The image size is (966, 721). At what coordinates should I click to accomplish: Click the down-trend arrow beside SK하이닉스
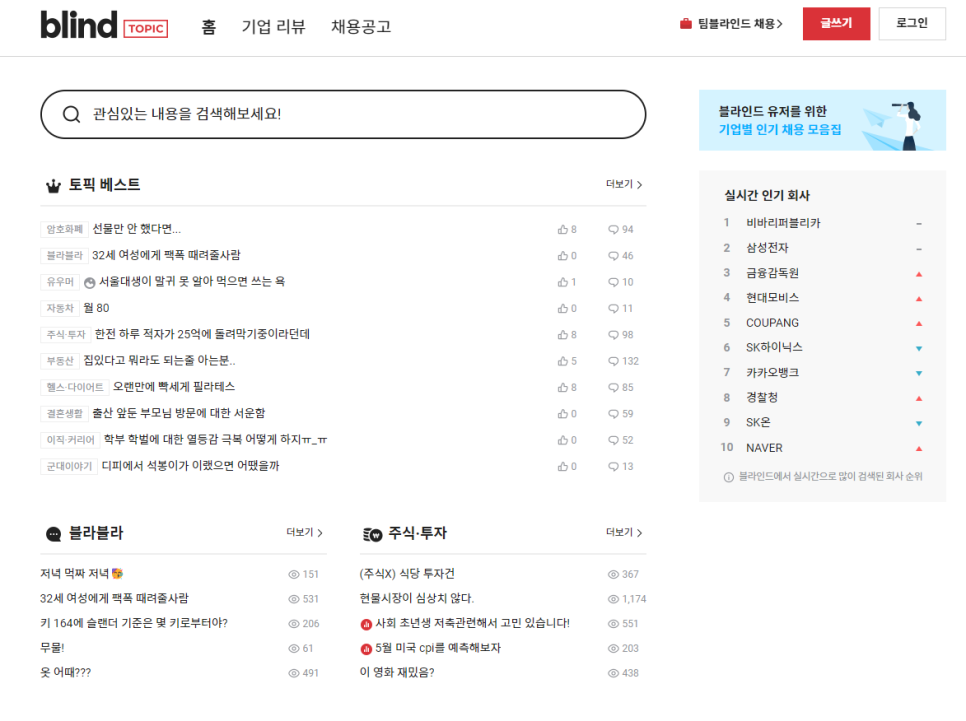pos(919,349)
